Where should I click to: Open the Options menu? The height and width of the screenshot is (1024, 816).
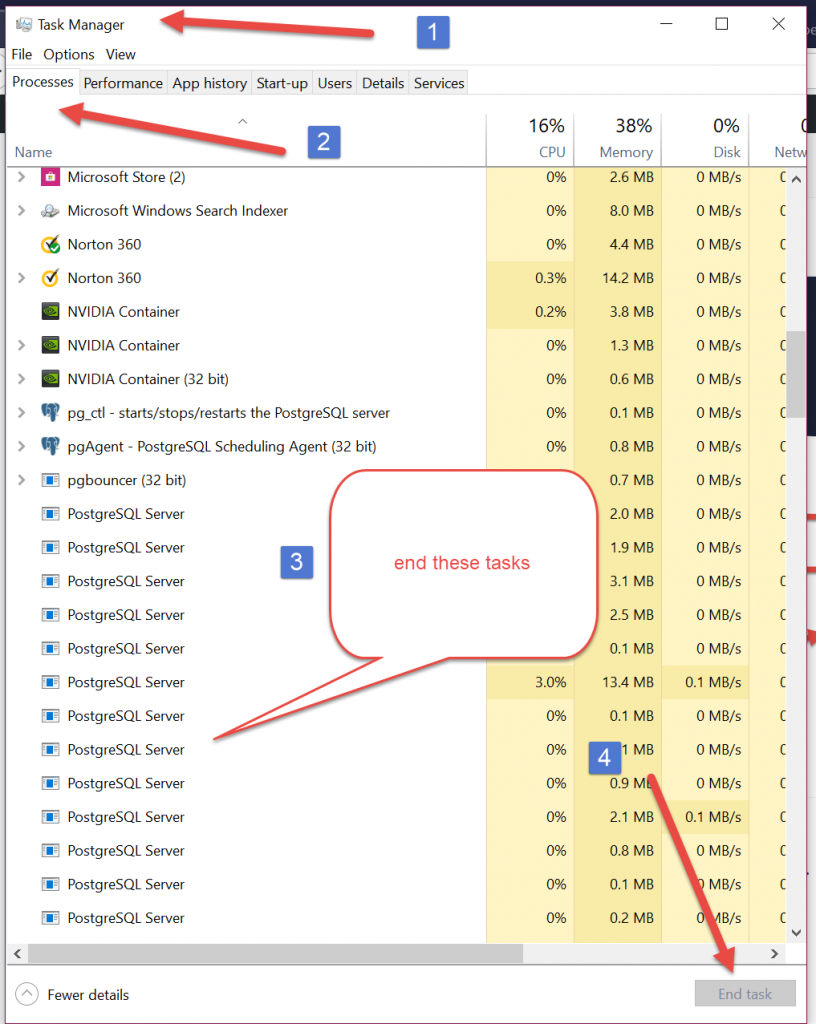tap(68, 54)
